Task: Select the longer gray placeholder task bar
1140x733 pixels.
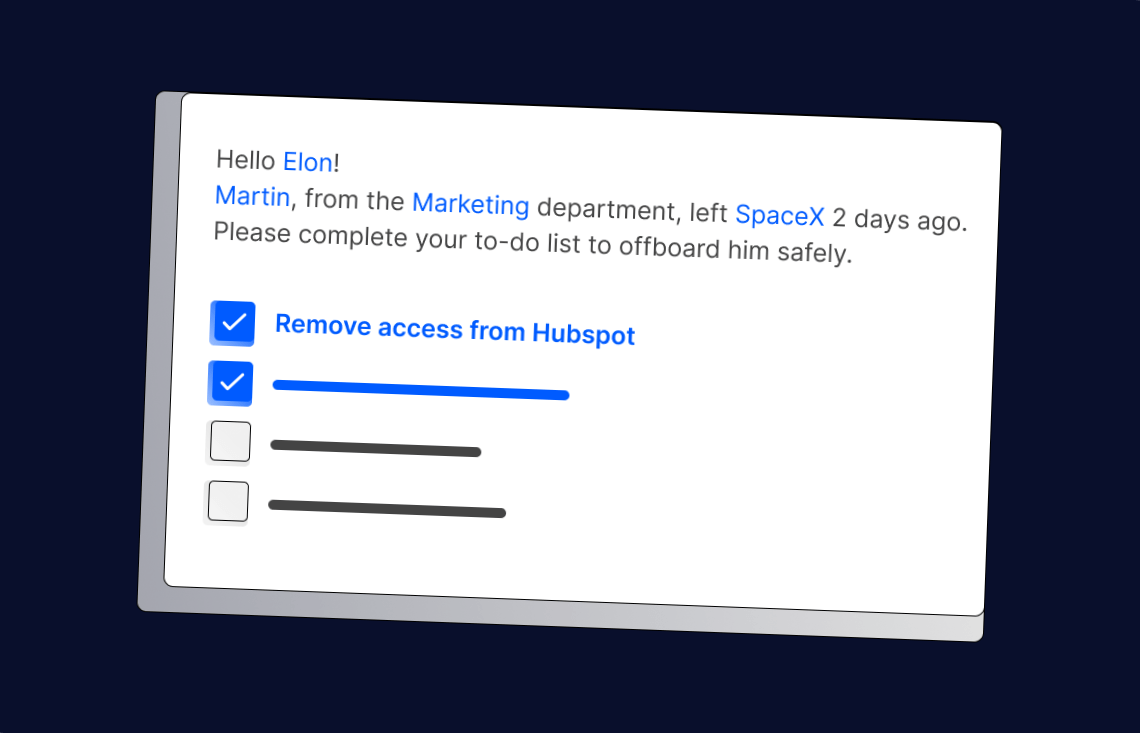Action: (x=387, y=508)
